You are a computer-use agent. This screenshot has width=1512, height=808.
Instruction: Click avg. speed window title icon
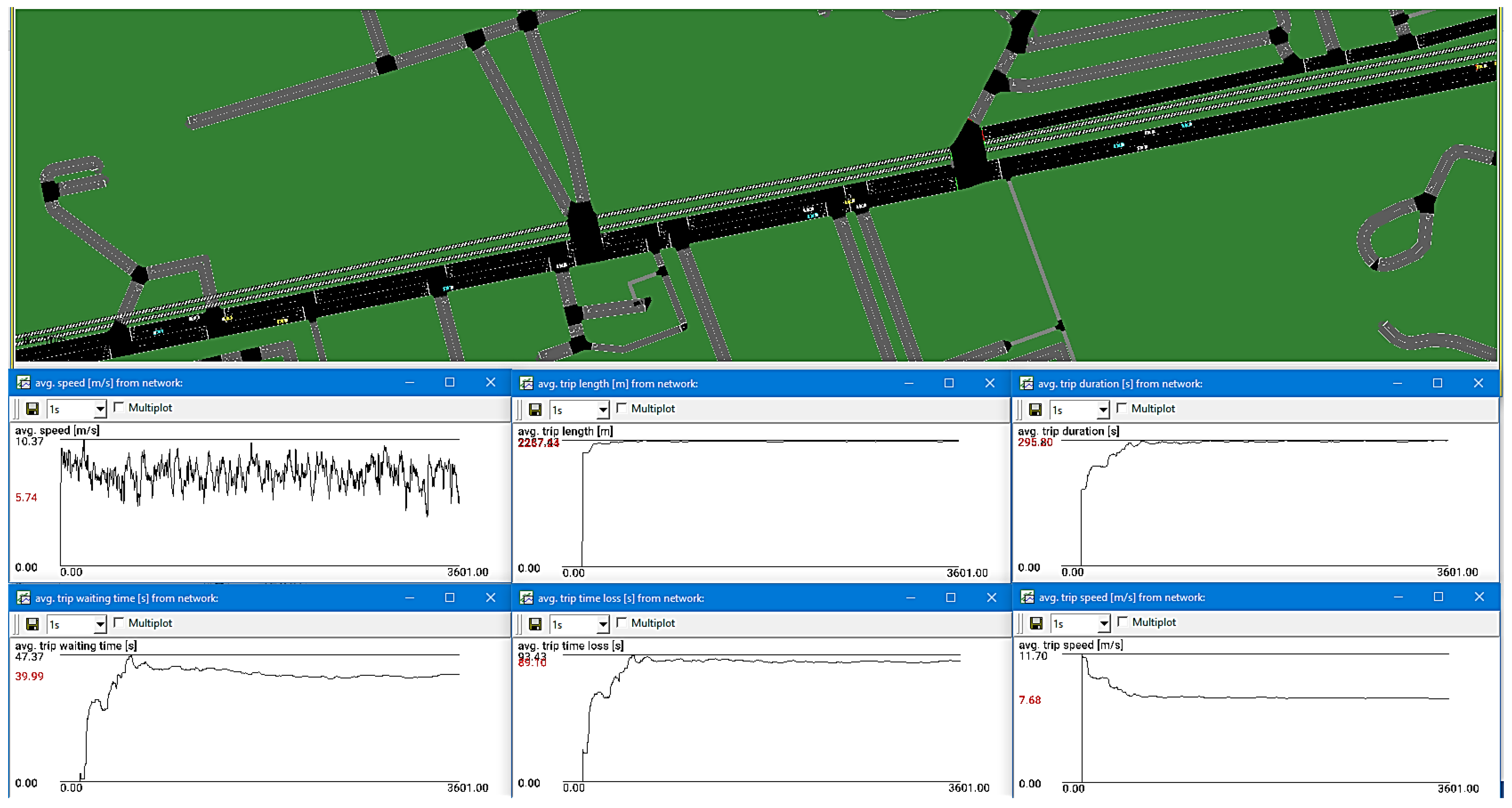click(23, 383)
